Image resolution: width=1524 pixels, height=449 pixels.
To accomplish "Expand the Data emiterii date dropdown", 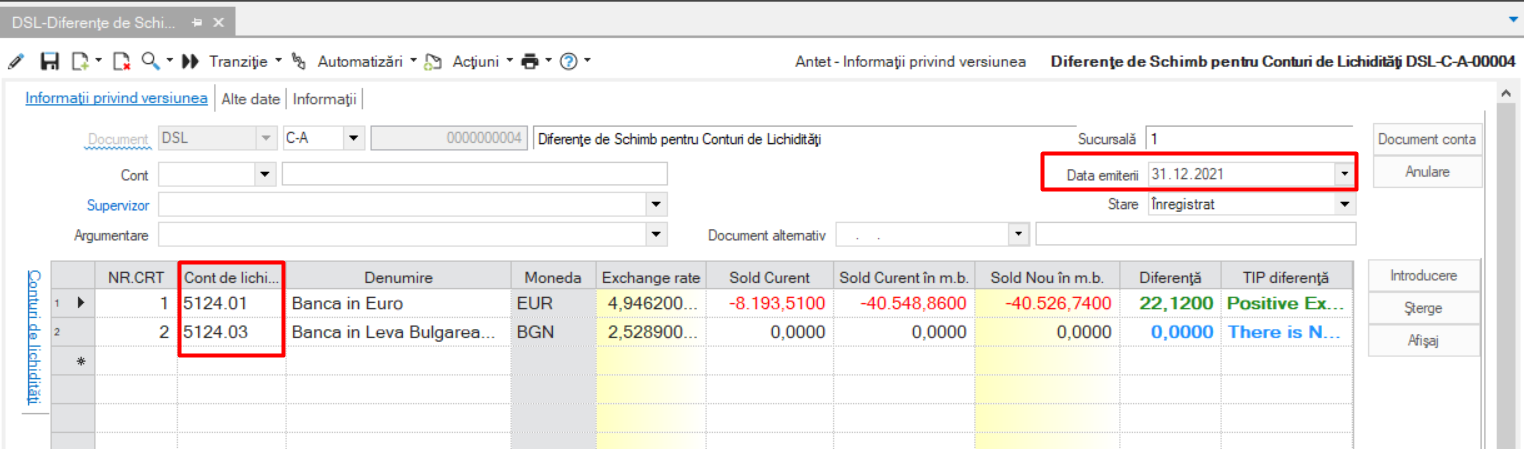I will click(1344, 174).
